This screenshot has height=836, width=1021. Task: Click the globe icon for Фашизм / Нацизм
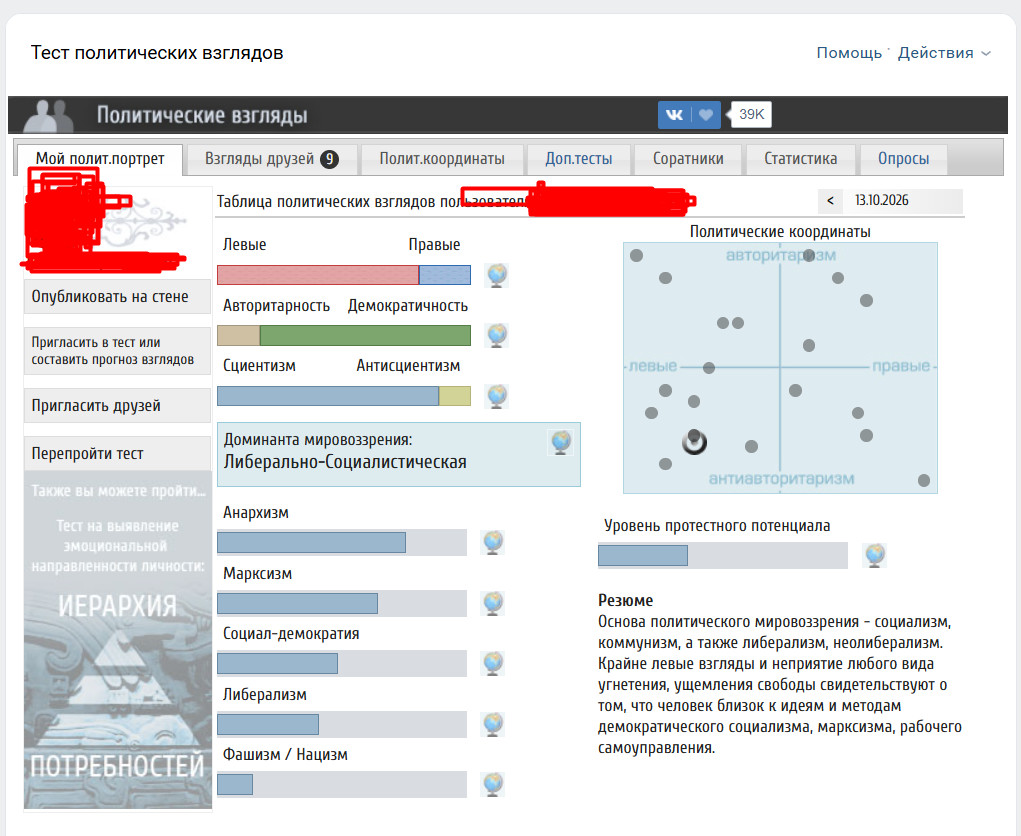(x=493, y=785)
